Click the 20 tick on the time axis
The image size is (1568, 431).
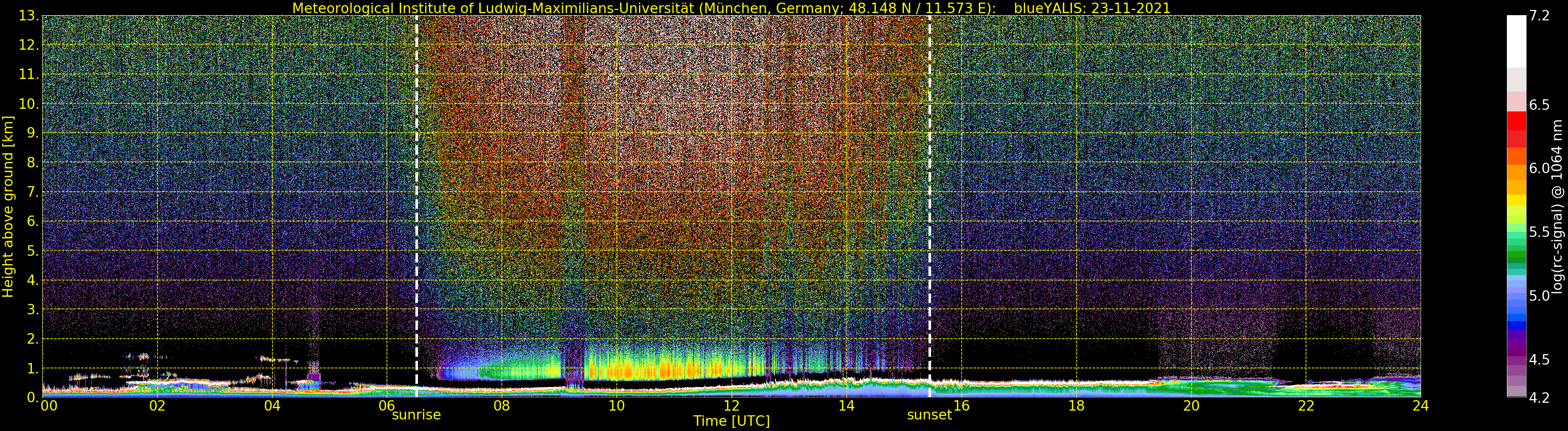tap(1191, 406)
